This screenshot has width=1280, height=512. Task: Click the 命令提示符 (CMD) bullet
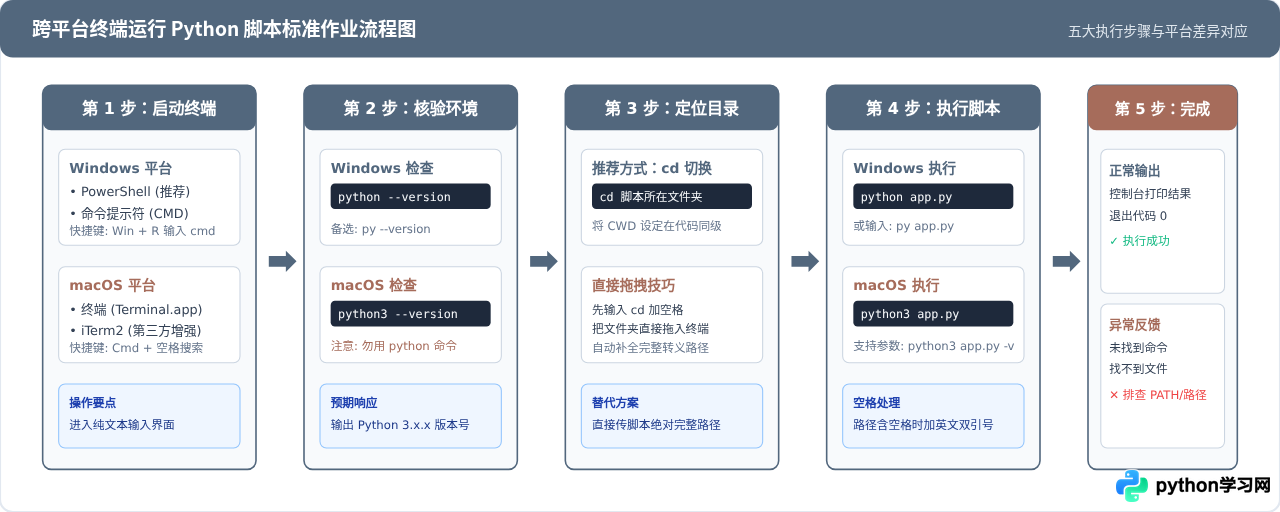[129, 213]
